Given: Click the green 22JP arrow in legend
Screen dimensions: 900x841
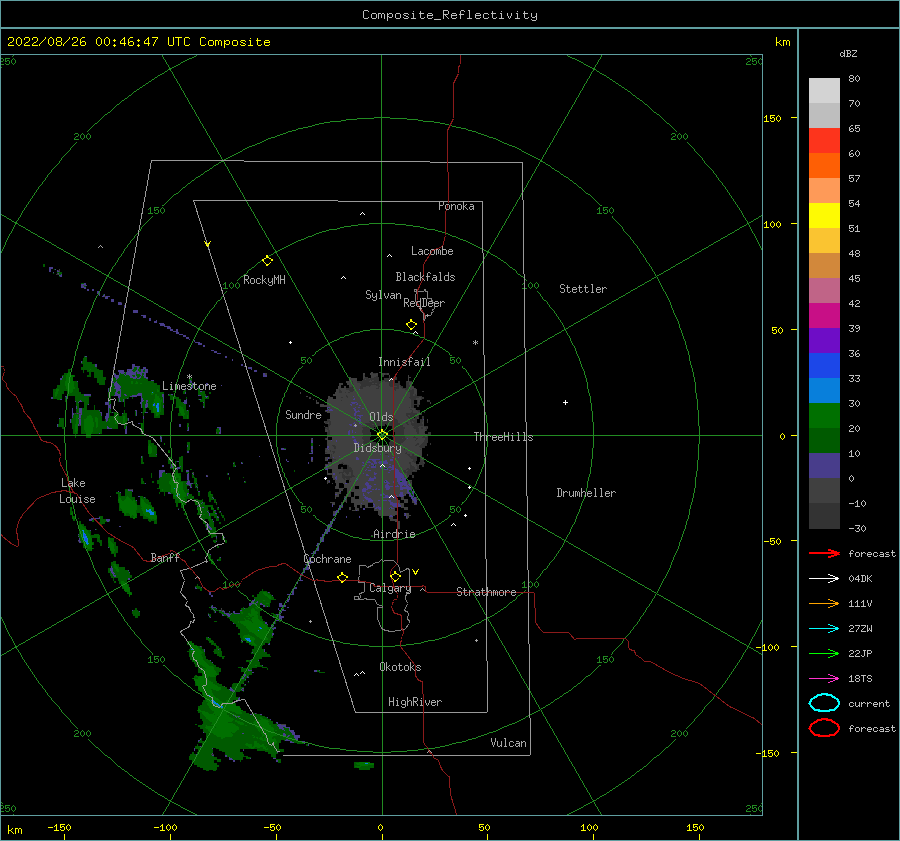Looking at the screenshot, I should tap(824, 653).
